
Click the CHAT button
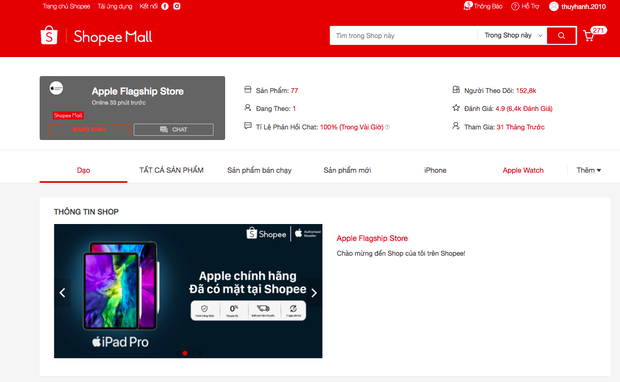click(174, 130)
